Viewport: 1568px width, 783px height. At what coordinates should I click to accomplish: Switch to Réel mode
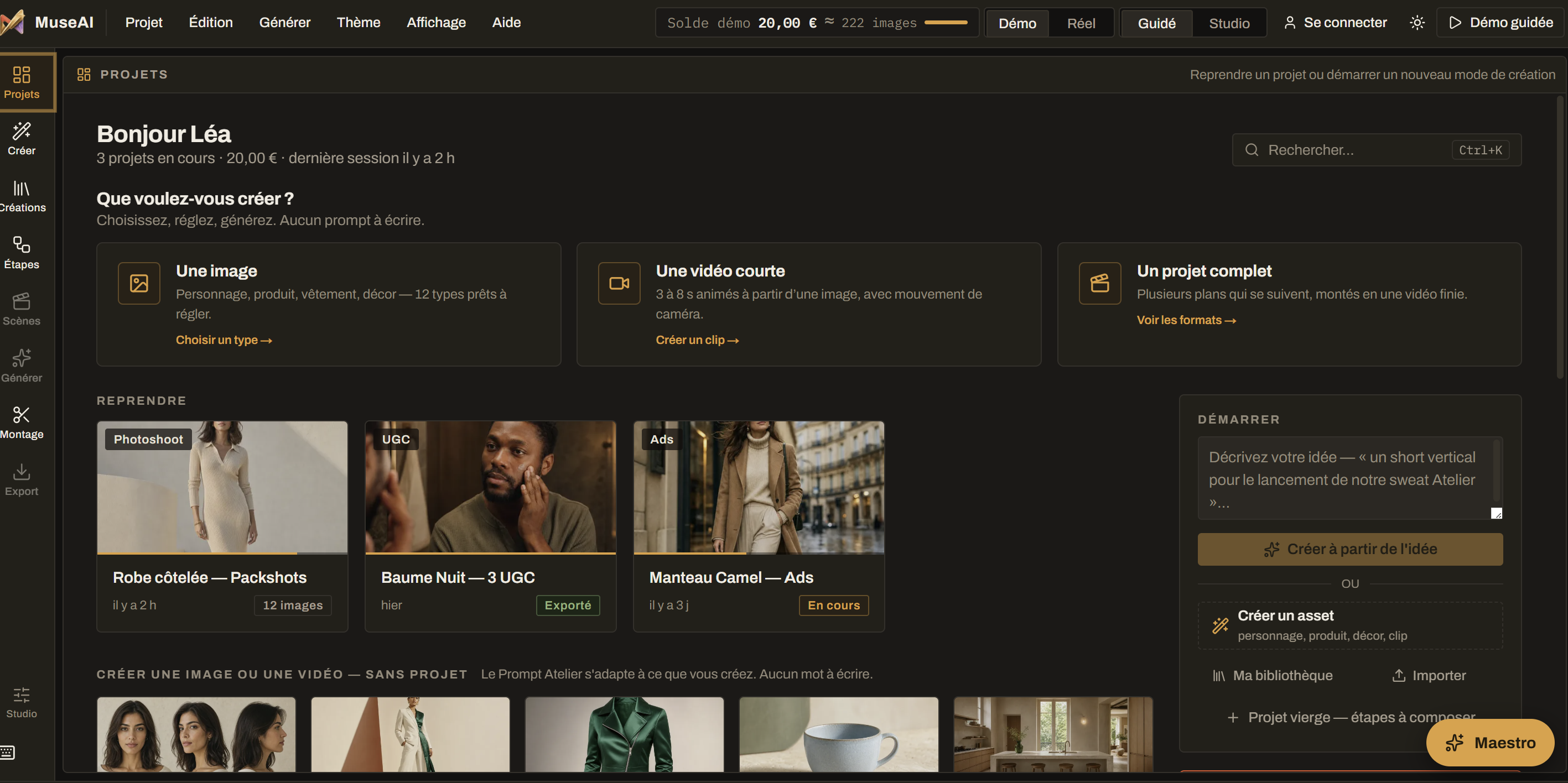[x=1081, y=23]
